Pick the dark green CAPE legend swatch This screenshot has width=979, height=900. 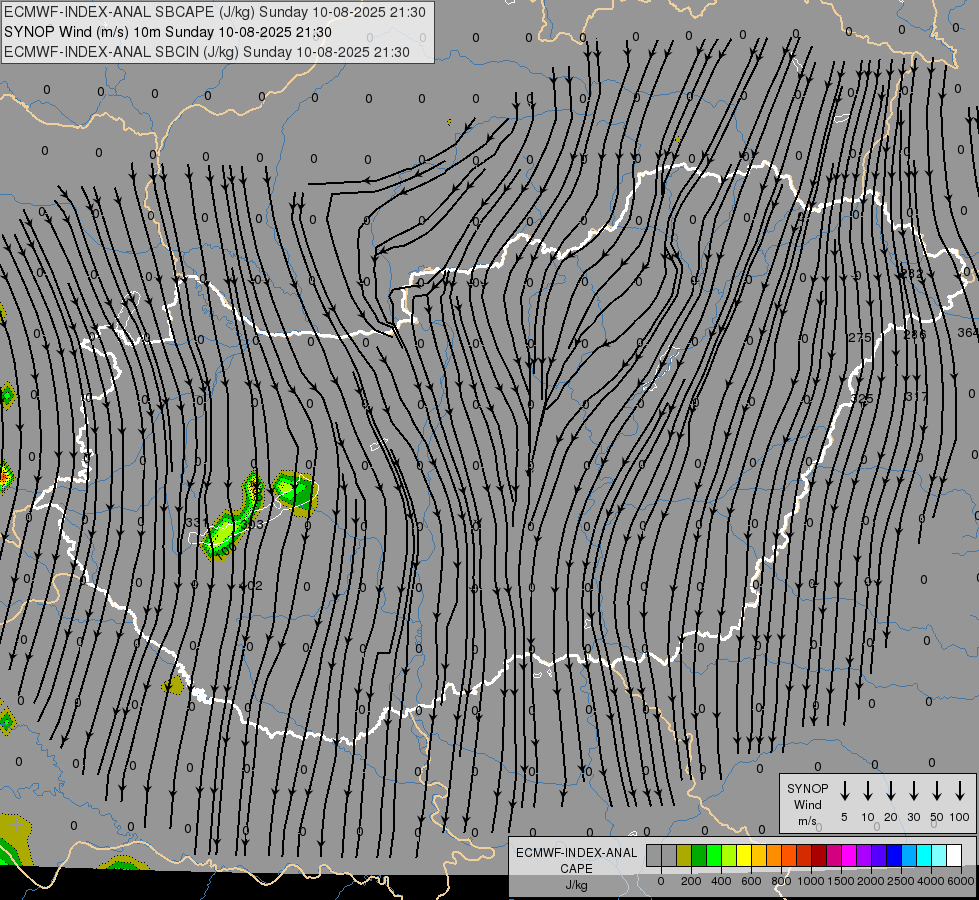point(699,855)
